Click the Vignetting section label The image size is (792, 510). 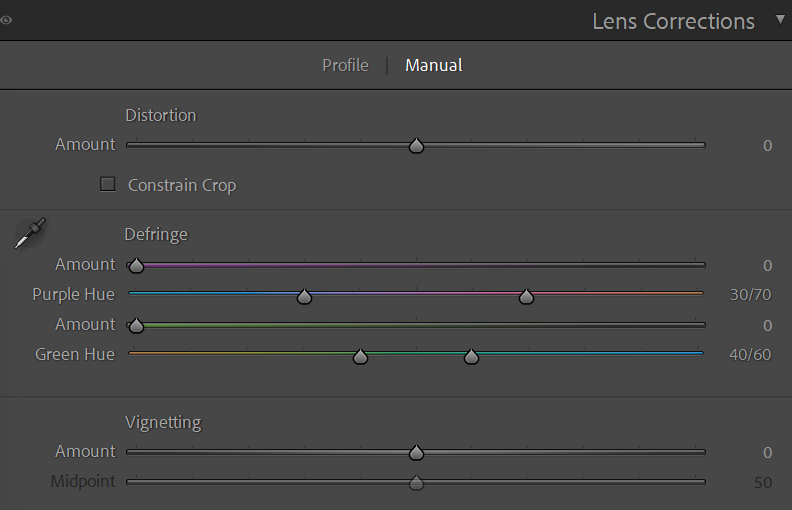pos(163,423)
